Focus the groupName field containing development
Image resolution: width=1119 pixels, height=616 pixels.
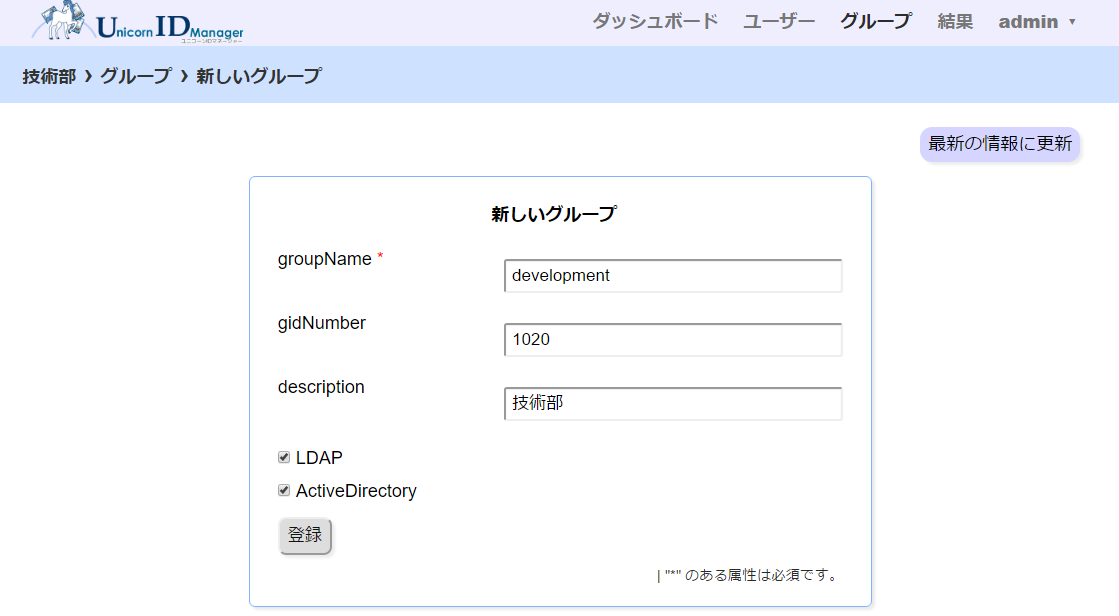coord(673,276)
